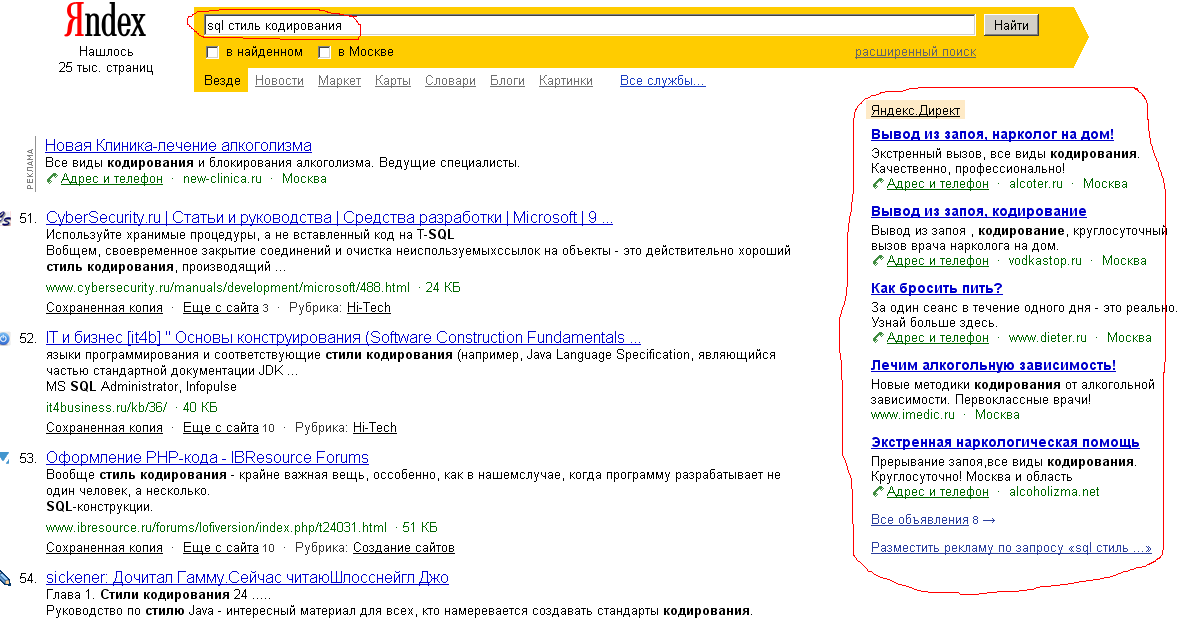Click the "new-clinica.ru" address text
The image size is (1180, 619).
[222, 179]
